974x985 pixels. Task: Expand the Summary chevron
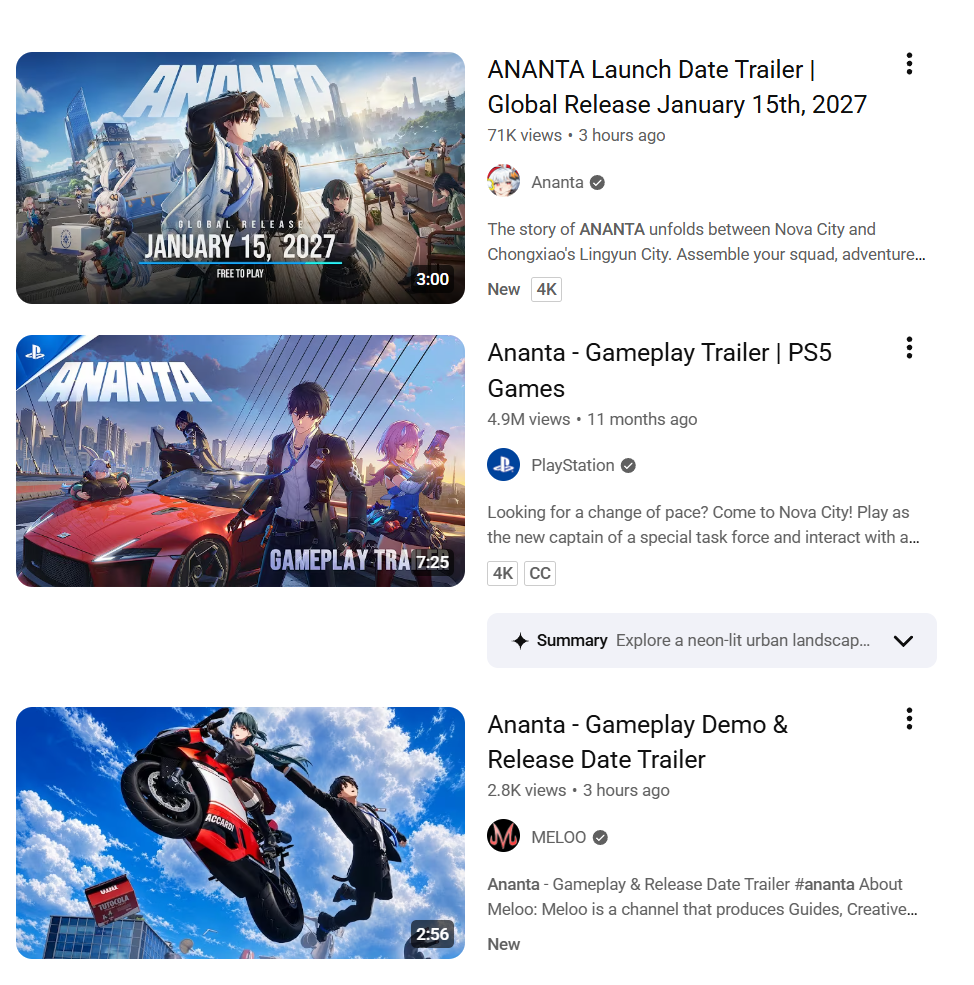[903, 641]
